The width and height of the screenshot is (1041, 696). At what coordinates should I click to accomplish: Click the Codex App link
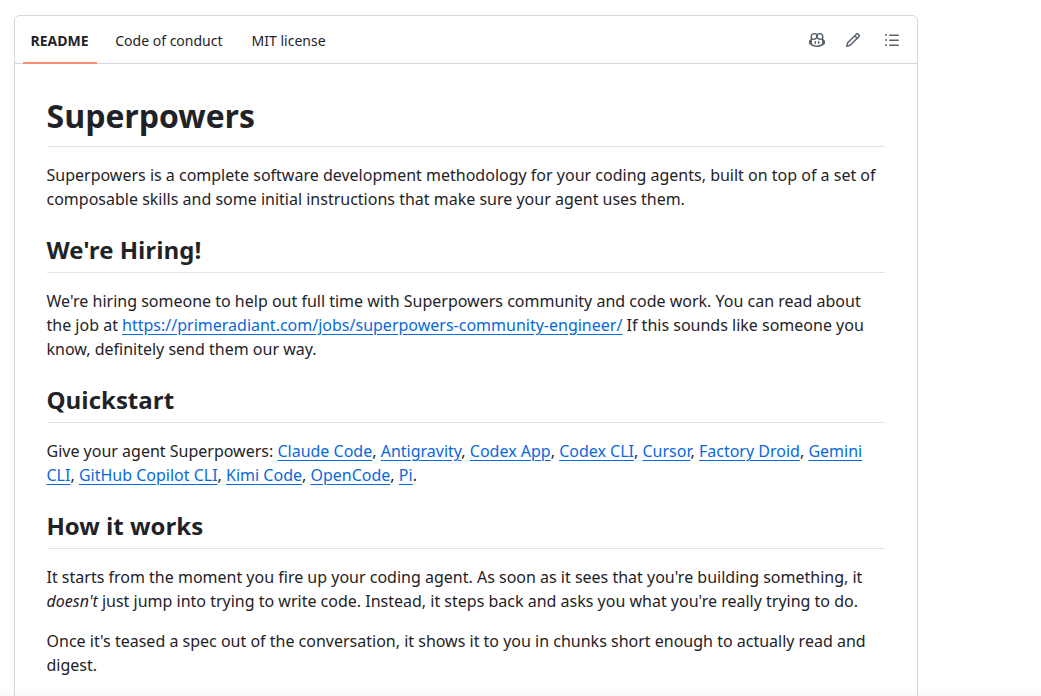click(x=510, y=452)
